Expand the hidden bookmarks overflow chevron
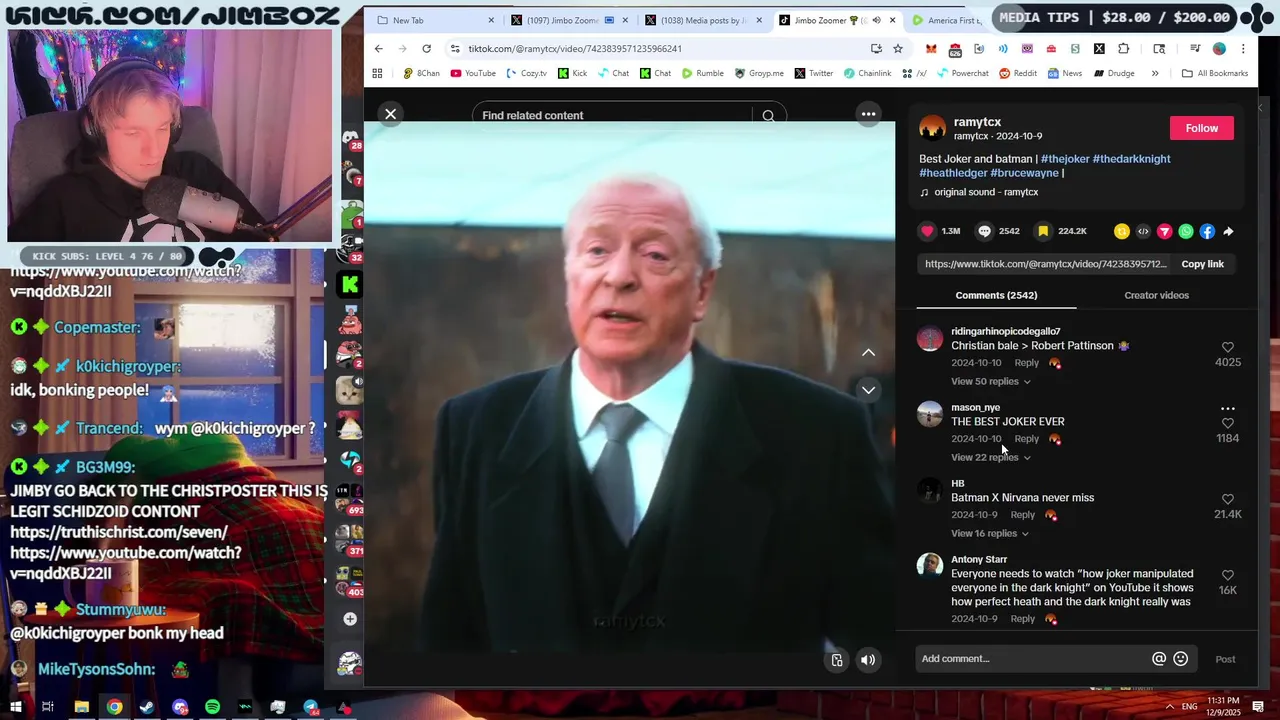This screenshot has width=1280, height=720. pos(1155,73)
